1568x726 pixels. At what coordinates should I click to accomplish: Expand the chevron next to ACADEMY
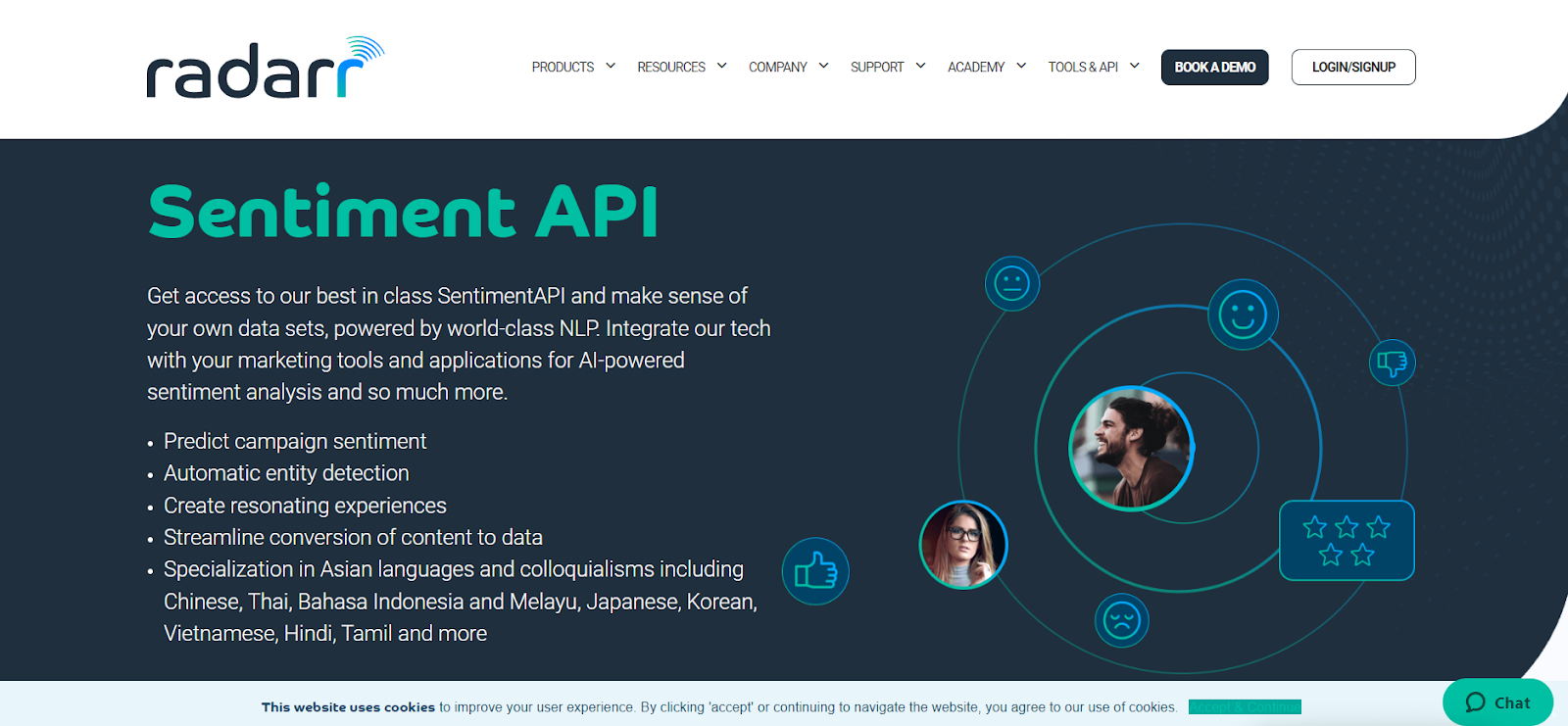pos(1021,66)
